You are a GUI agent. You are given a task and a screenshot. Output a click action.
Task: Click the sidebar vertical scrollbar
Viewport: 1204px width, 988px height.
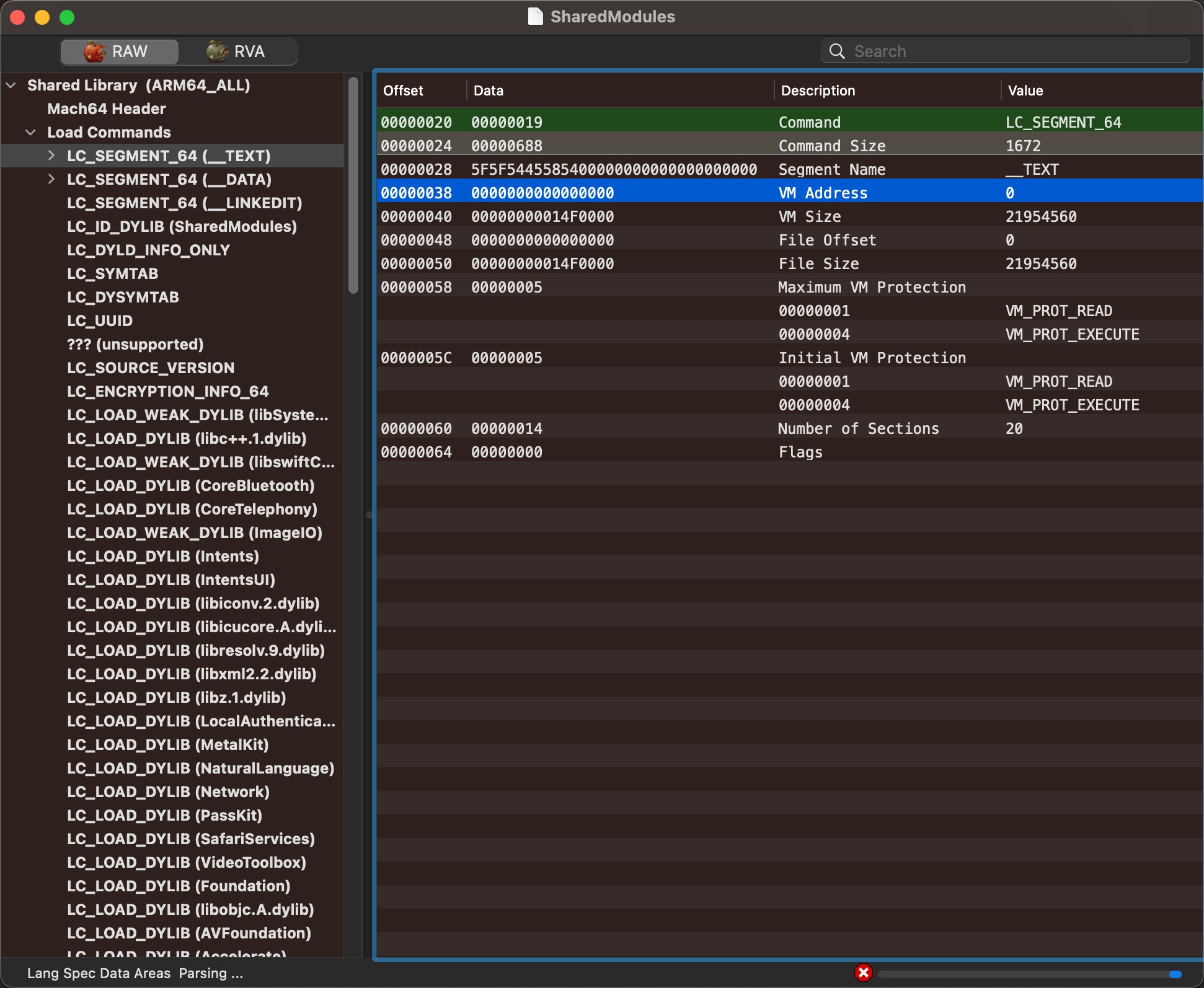tap(353, 185)
